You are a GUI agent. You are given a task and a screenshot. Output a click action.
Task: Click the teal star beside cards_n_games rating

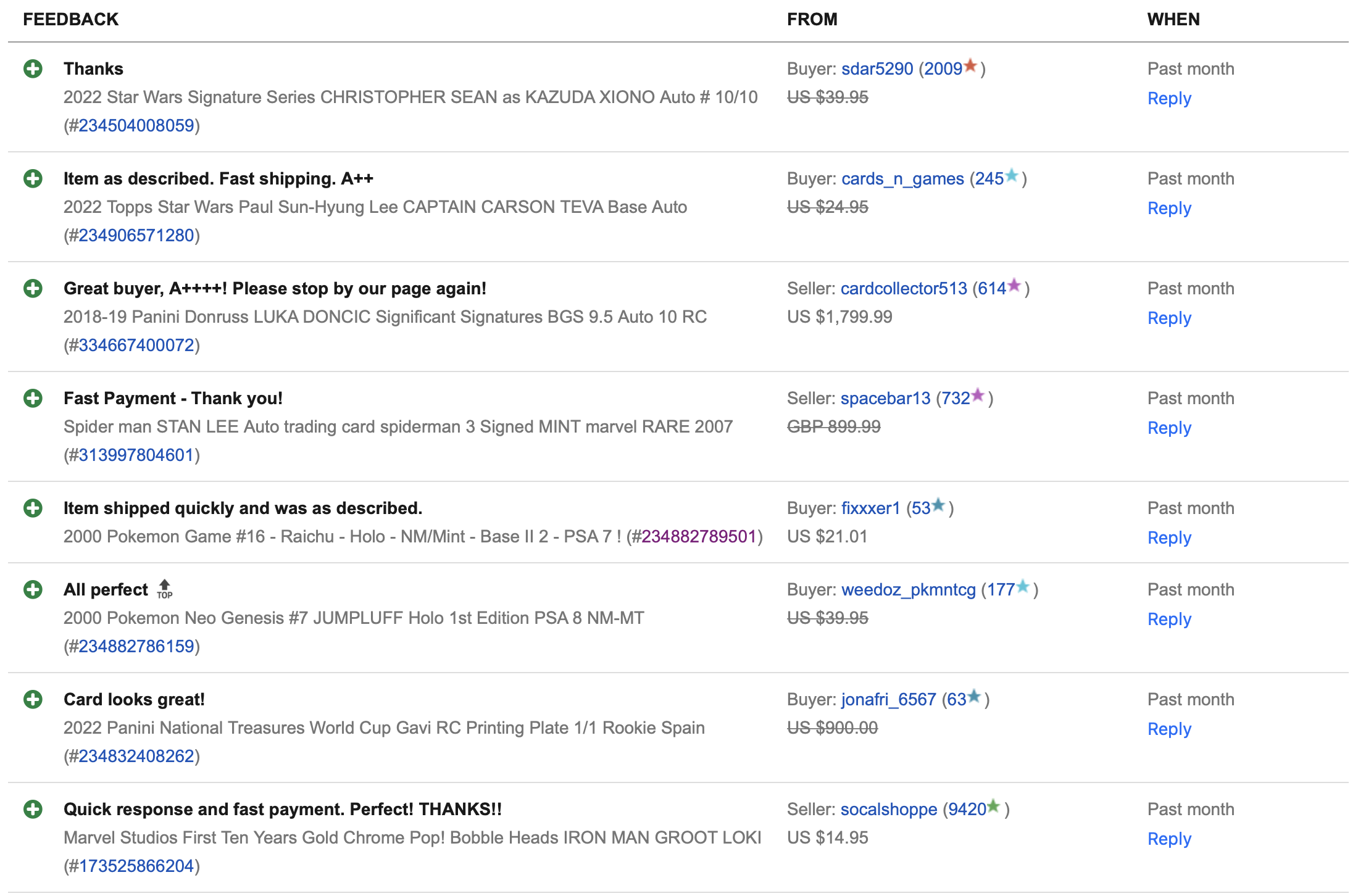1011,175
